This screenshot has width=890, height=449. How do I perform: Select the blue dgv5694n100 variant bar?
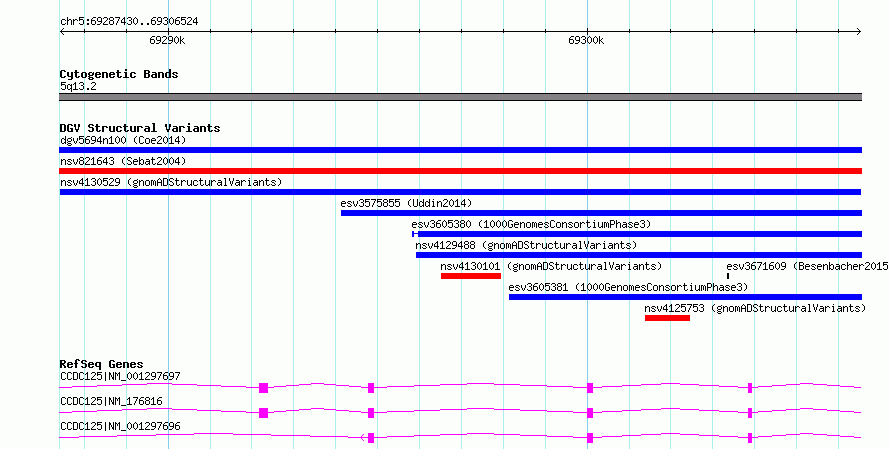pos(460,150)
